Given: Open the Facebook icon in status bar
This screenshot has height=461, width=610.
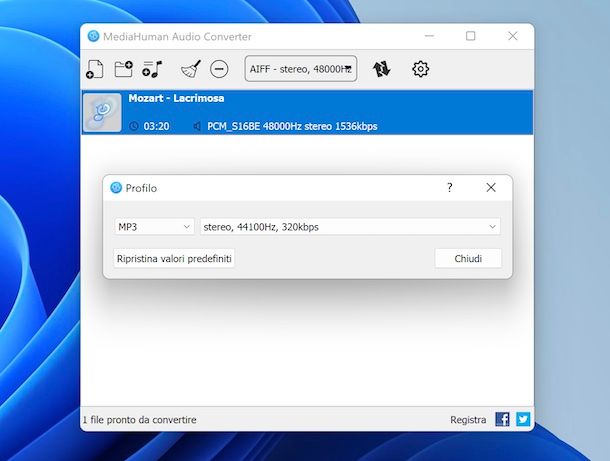Looking at the screenshot, I should pos(502,419).
